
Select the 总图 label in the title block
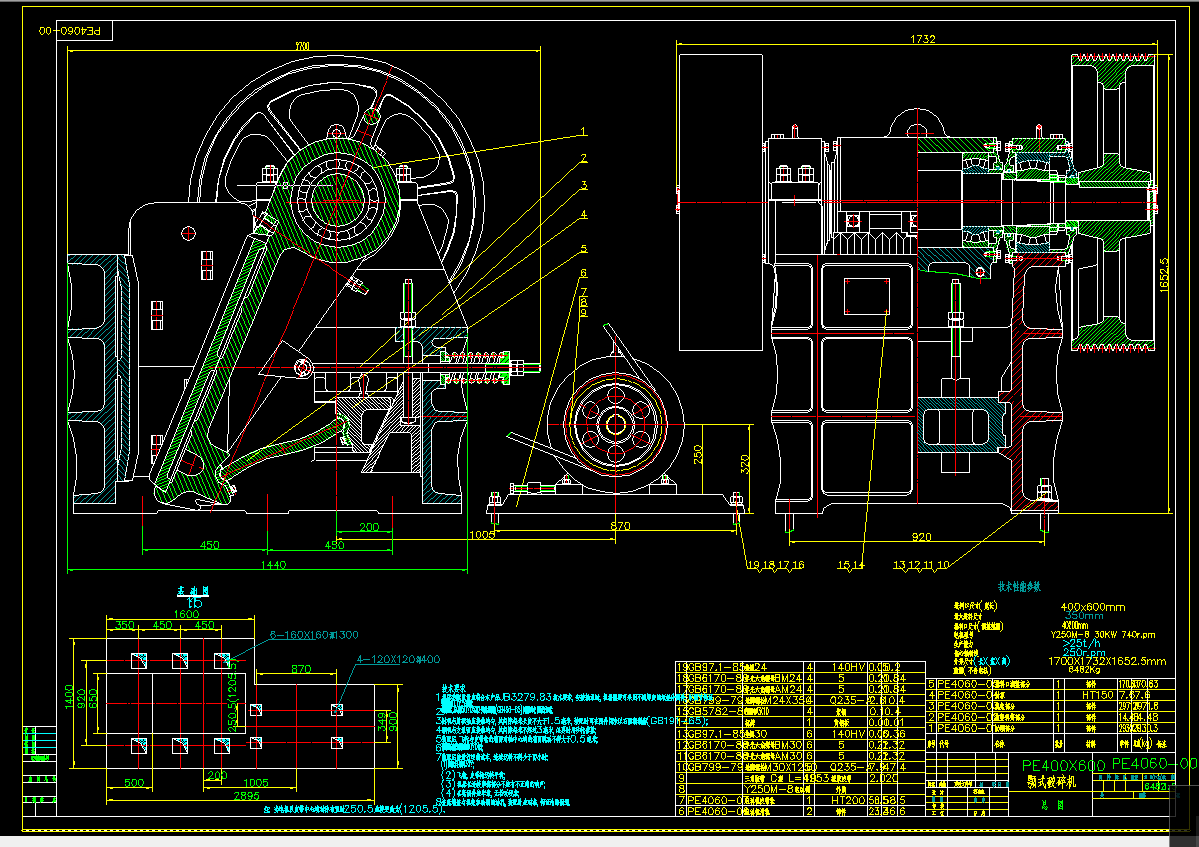point(1053,805)
